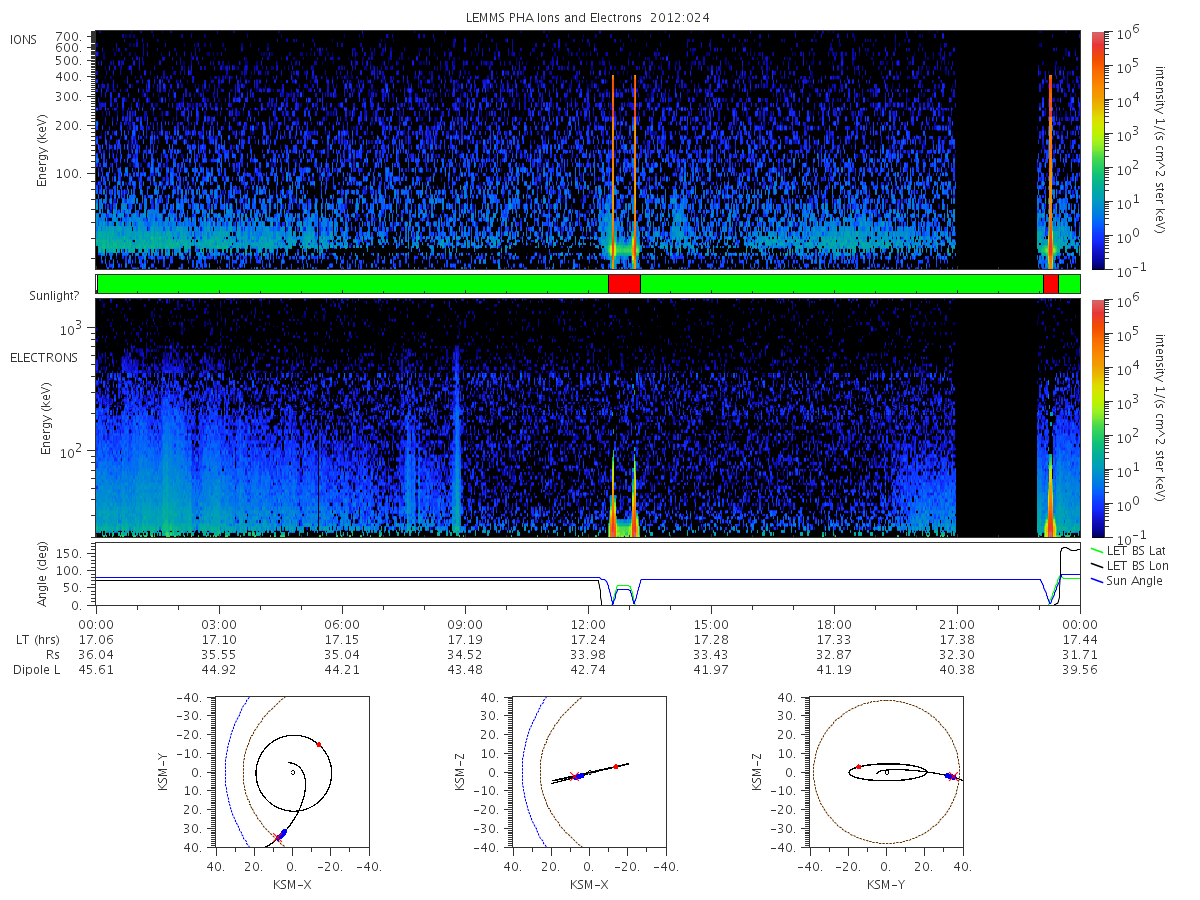1200x900 pixels.
Task: Click the second red segment near end of Sunlight bar
Action: 1050,284
